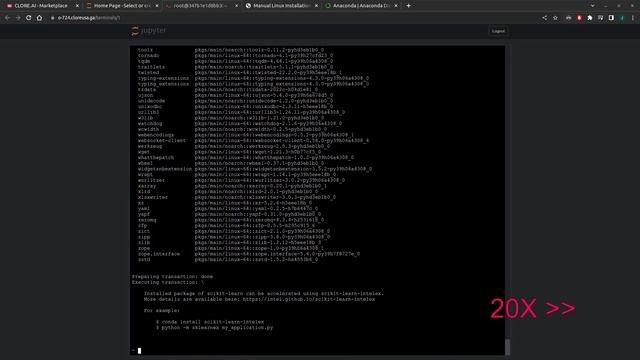Open the Anaconda browser tab
This screenshot has width=640, height=360.
point(361,6)
